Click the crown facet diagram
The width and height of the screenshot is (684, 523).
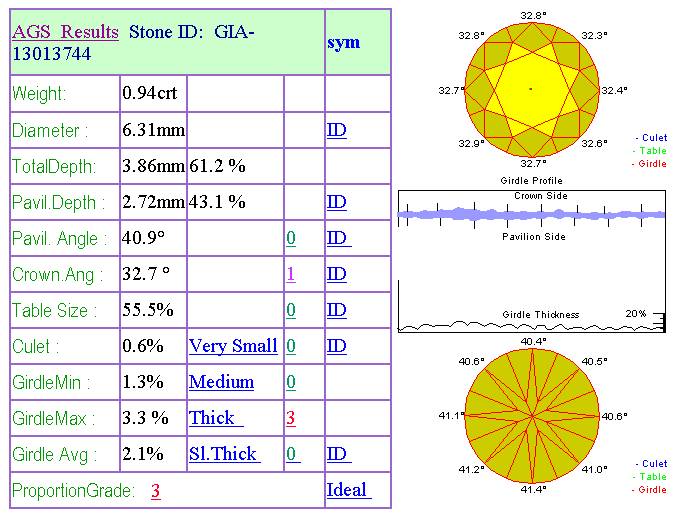(531, 89)
